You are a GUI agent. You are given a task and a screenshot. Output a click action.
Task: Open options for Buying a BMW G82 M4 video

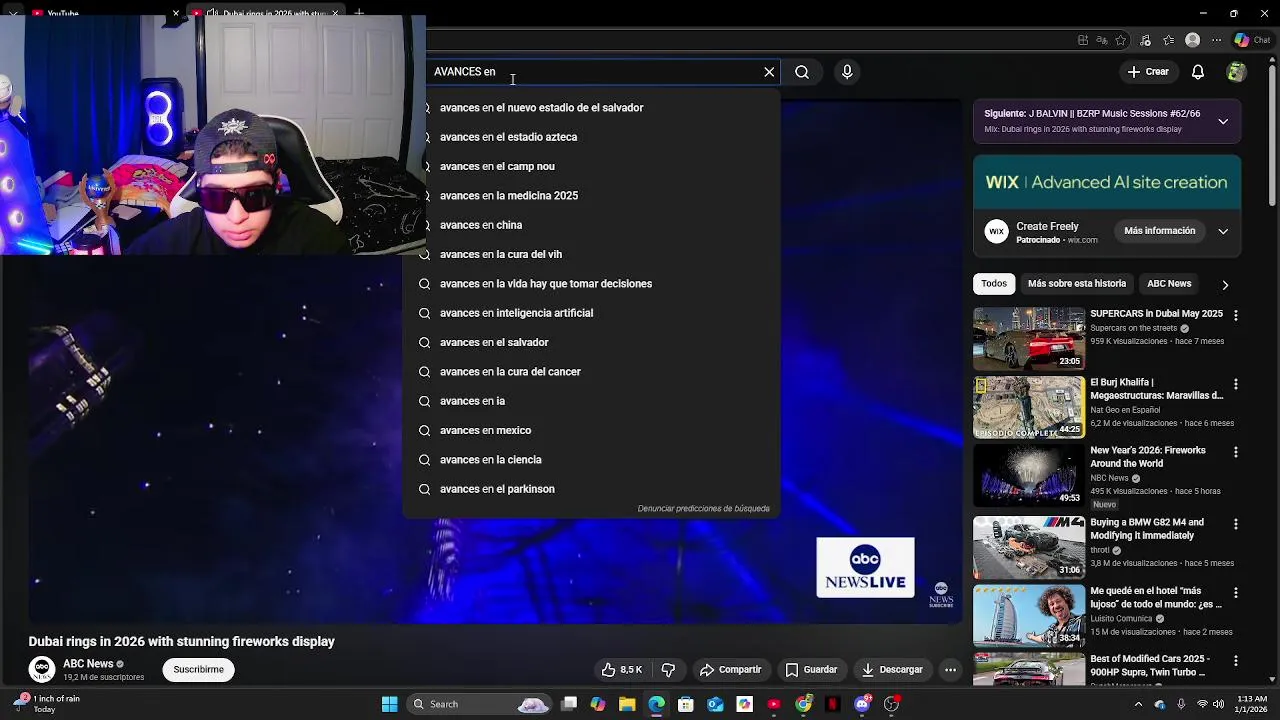click(1236, 524)
